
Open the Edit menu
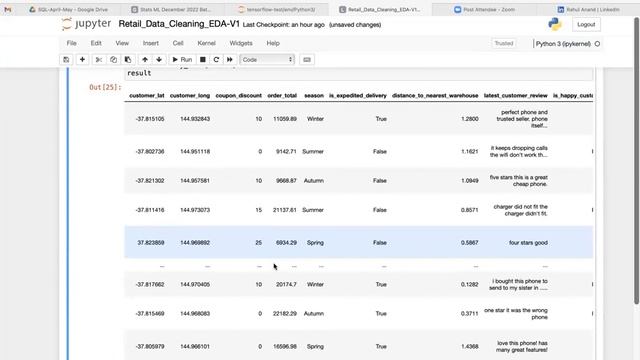(96, 43)
